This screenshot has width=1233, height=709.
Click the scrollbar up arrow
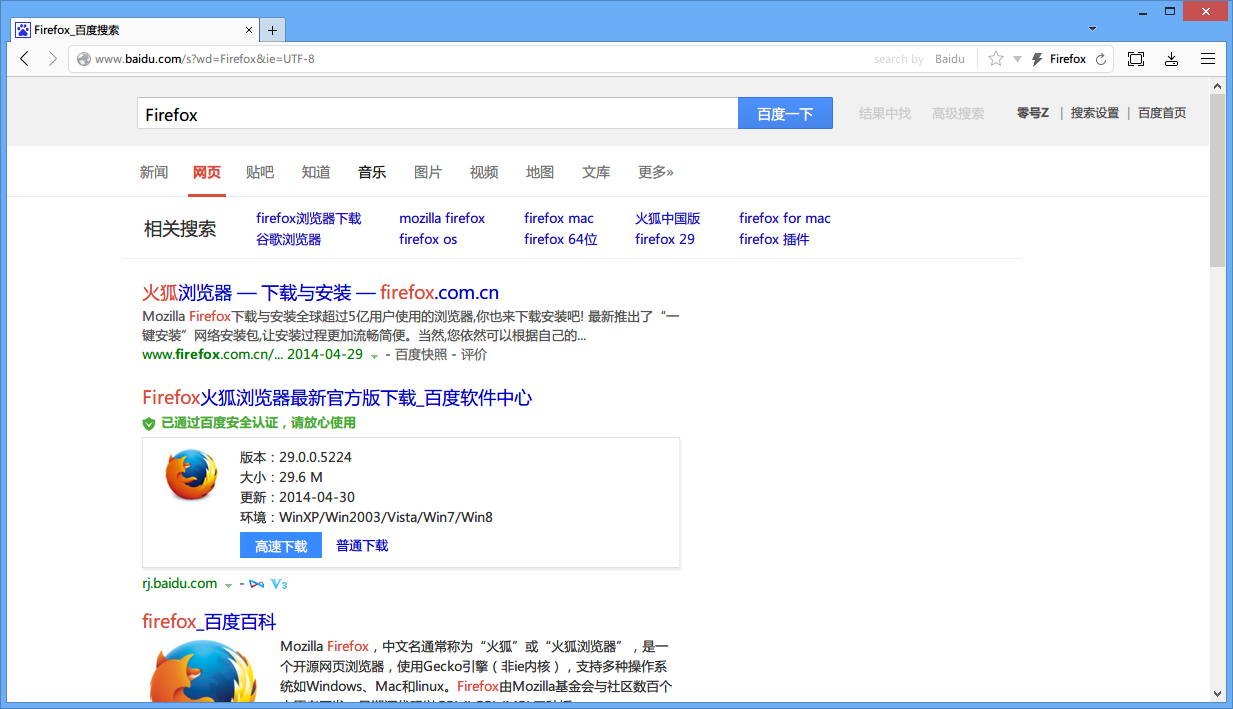tap(1217, 86)
